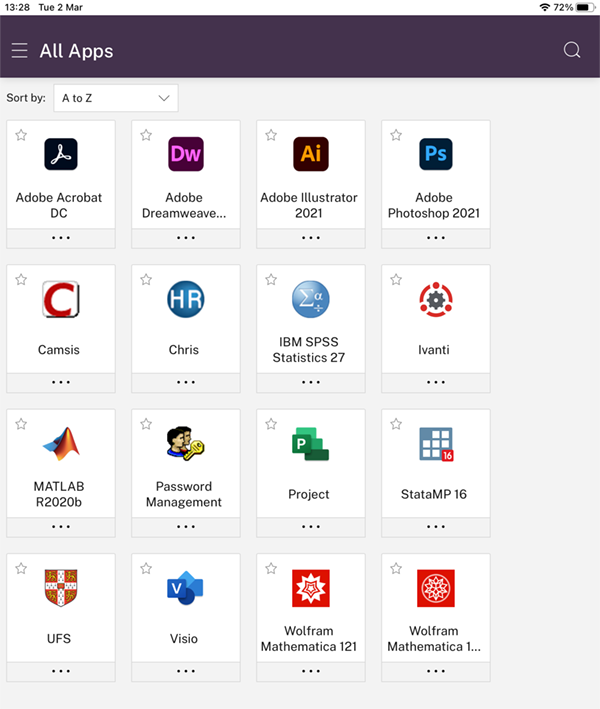Launch the Adobe Acrobat DC icon

tap(61, 154)
